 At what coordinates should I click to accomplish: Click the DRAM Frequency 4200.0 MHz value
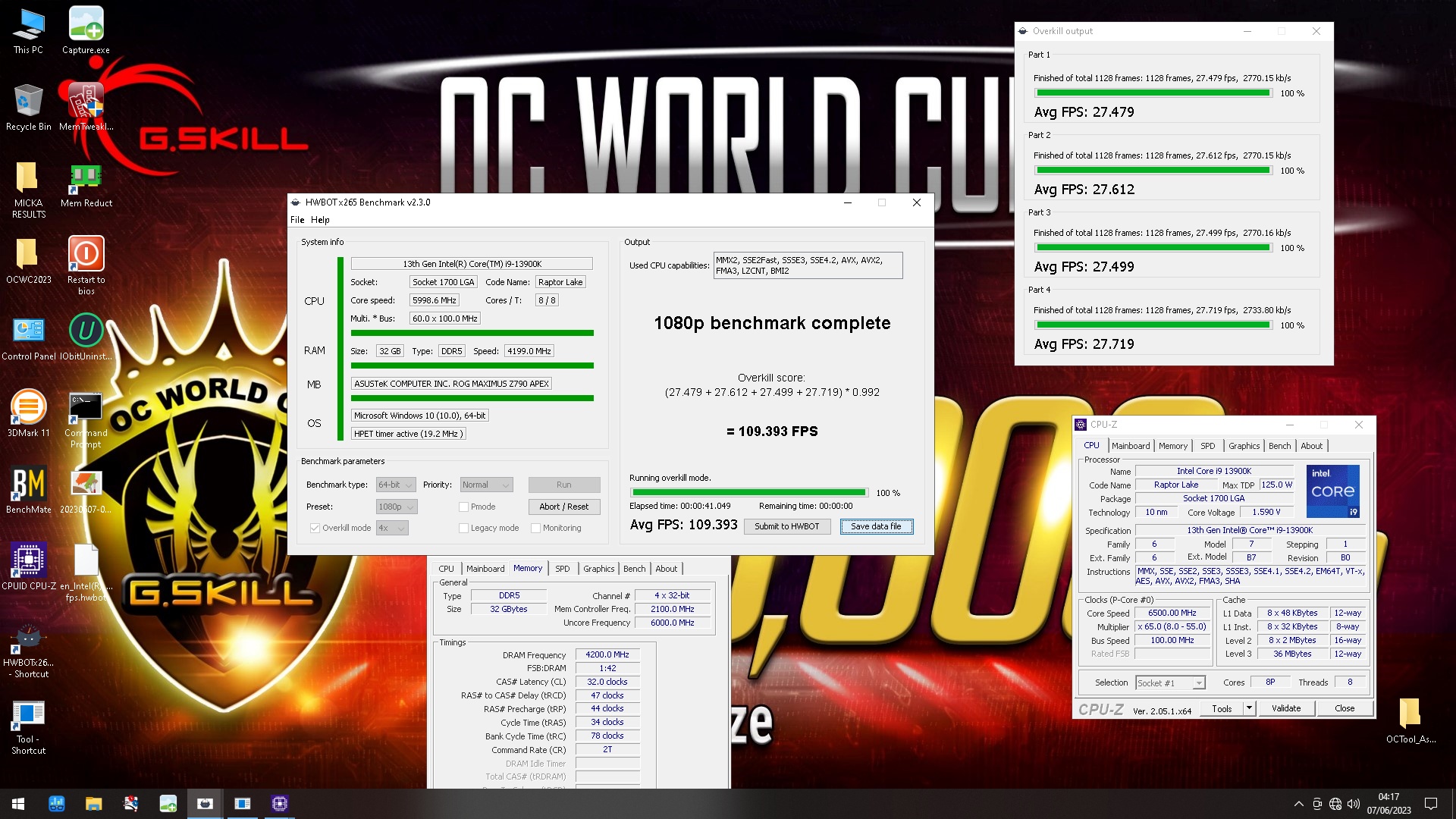coord(607,654)
